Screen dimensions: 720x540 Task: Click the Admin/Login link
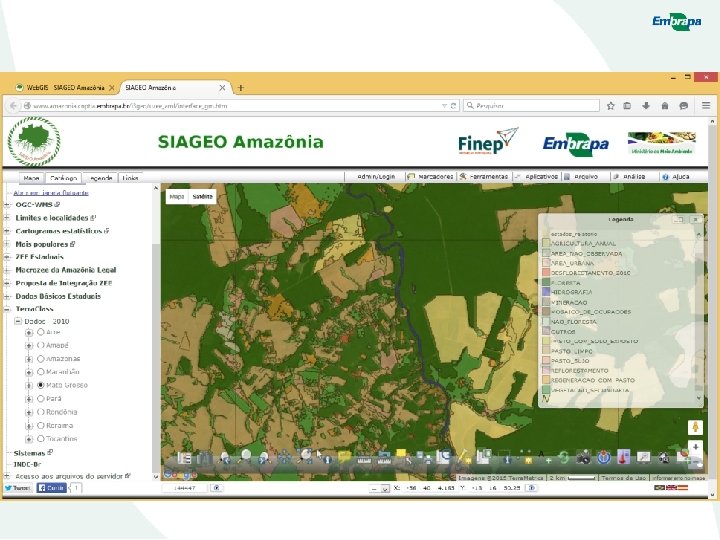point(376,176)
